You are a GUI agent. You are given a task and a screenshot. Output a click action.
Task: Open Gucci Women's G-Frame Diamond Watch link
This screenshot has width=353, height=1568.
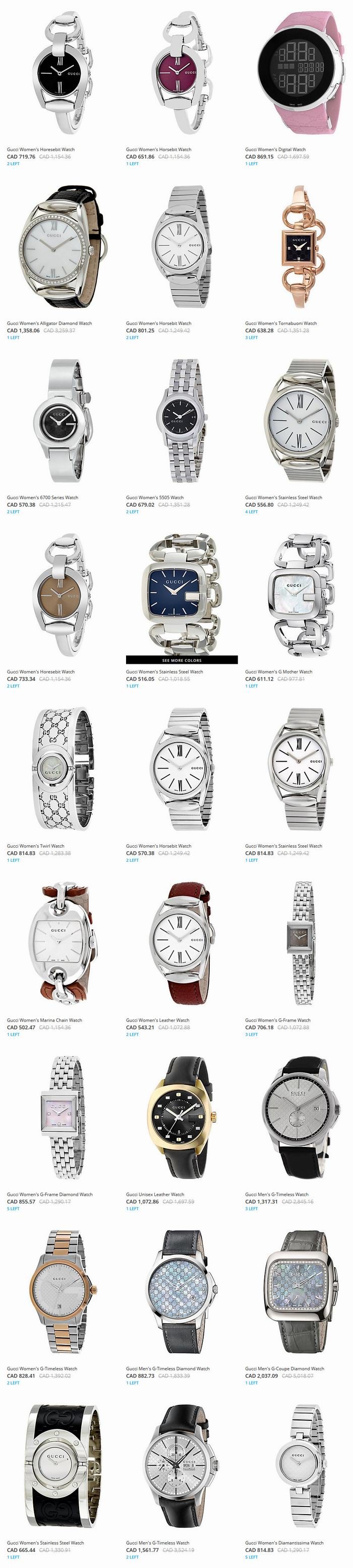tap(50, 1194)
